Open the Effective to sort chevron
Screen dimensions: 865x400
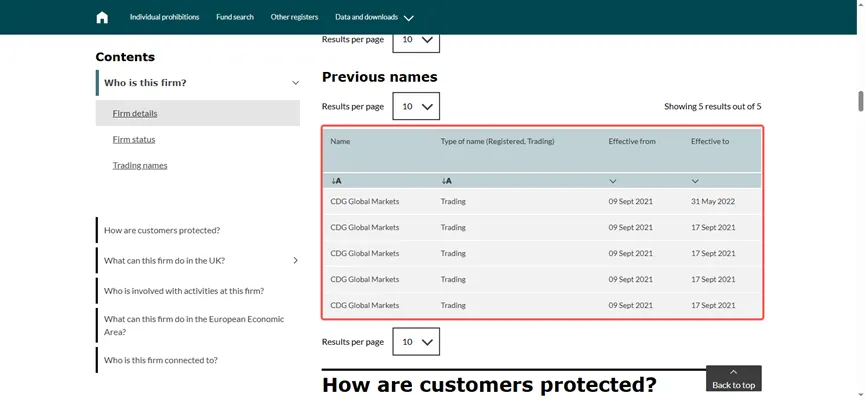tap(695, 181)
